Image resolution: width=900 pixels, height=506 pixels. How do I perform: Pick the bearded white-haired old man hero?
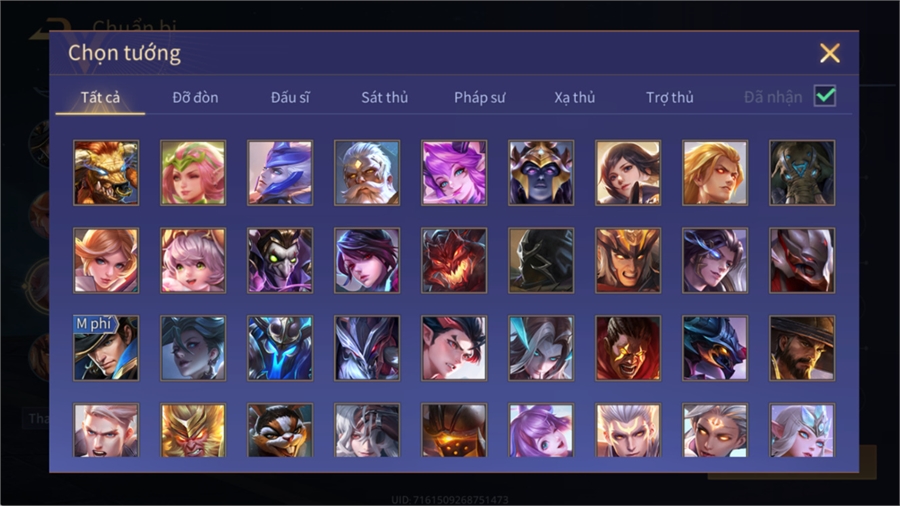[x=367, y=173]
